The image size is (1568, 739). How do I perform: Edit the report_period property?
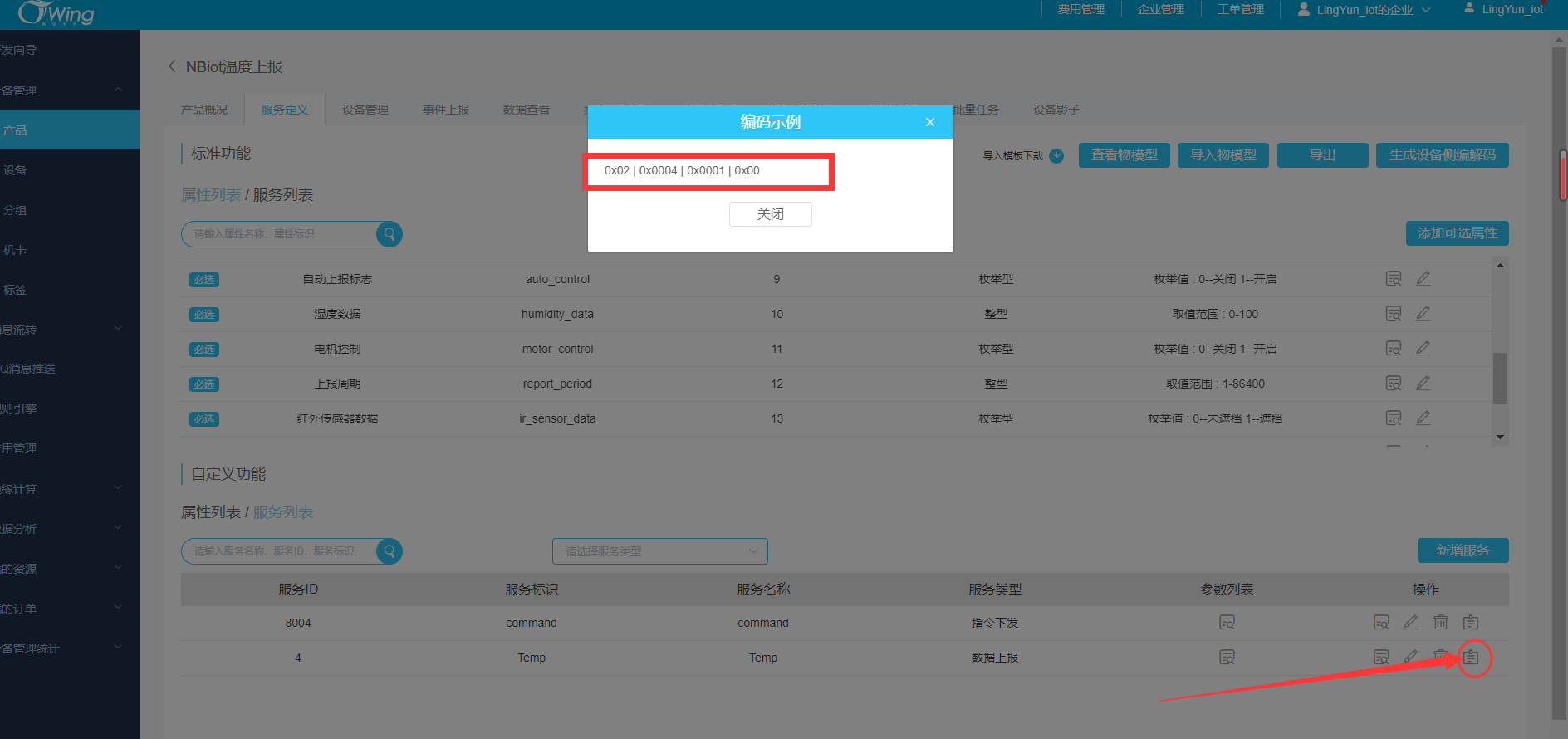click(1423, 384)
